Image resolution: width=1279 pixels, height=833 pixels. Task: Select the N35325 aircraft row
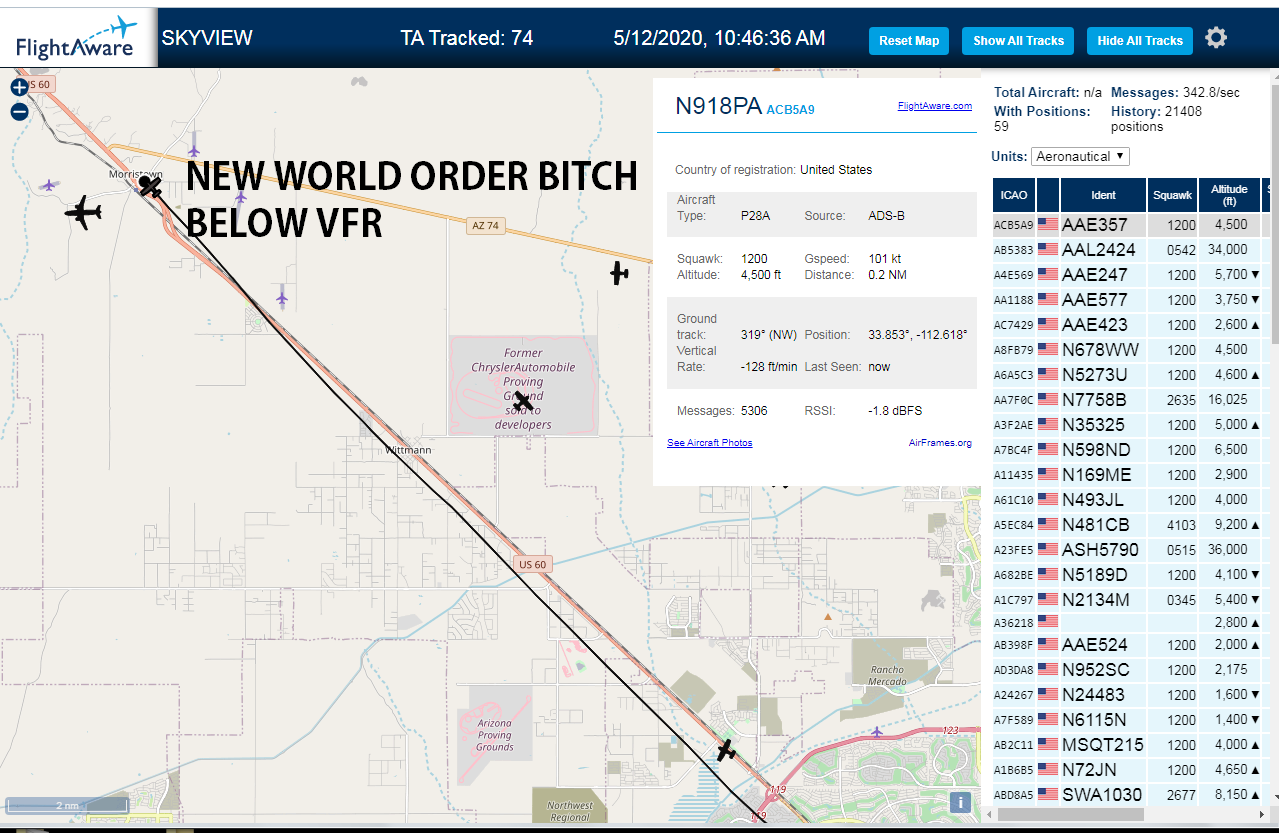(1131, 425)
